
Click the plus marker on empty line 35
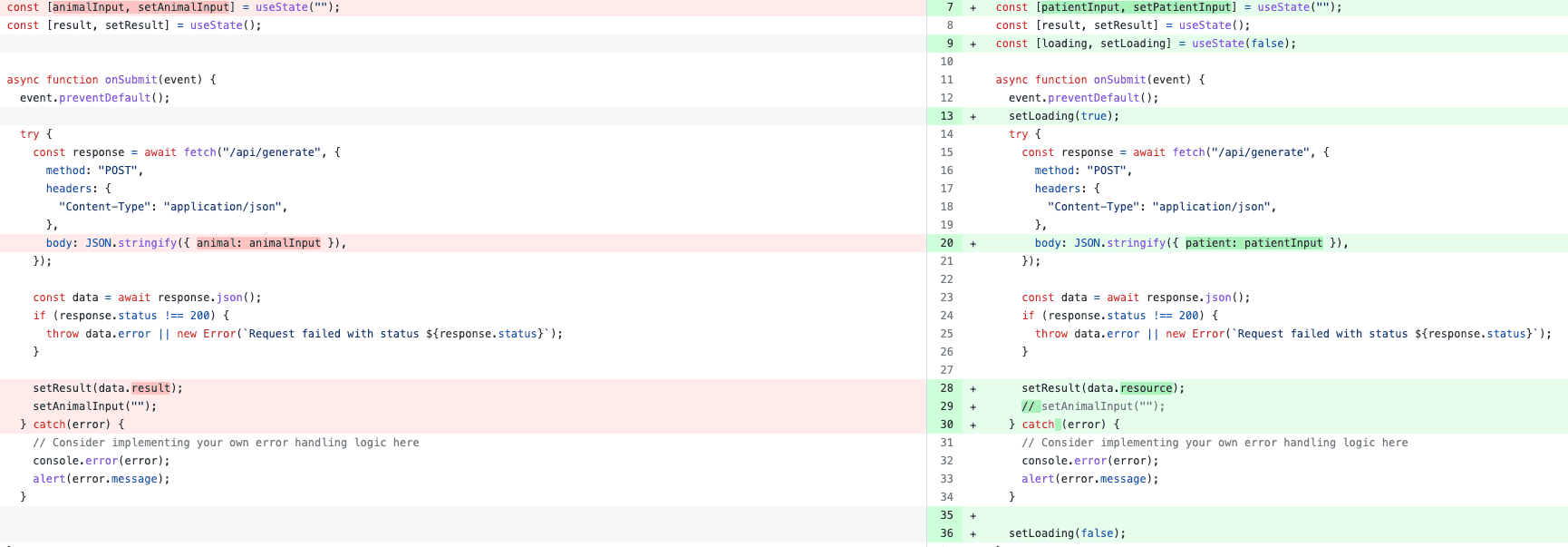(x=973, y=515)
